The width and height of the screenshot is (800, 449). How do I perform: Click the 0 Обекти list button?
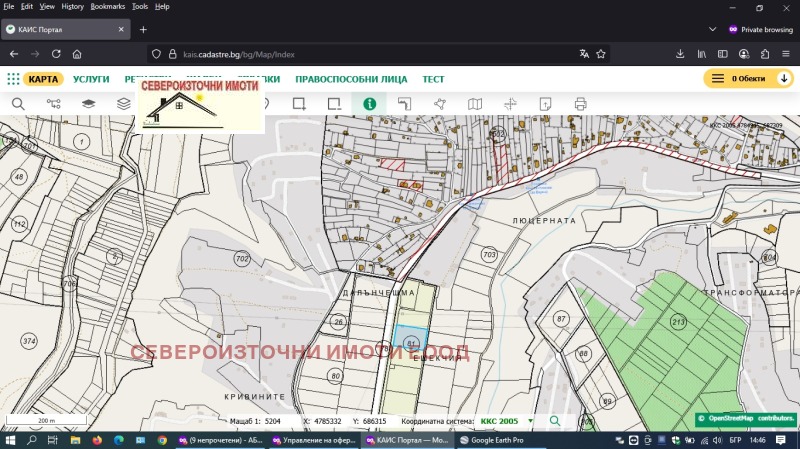click(x=741, y=79)
